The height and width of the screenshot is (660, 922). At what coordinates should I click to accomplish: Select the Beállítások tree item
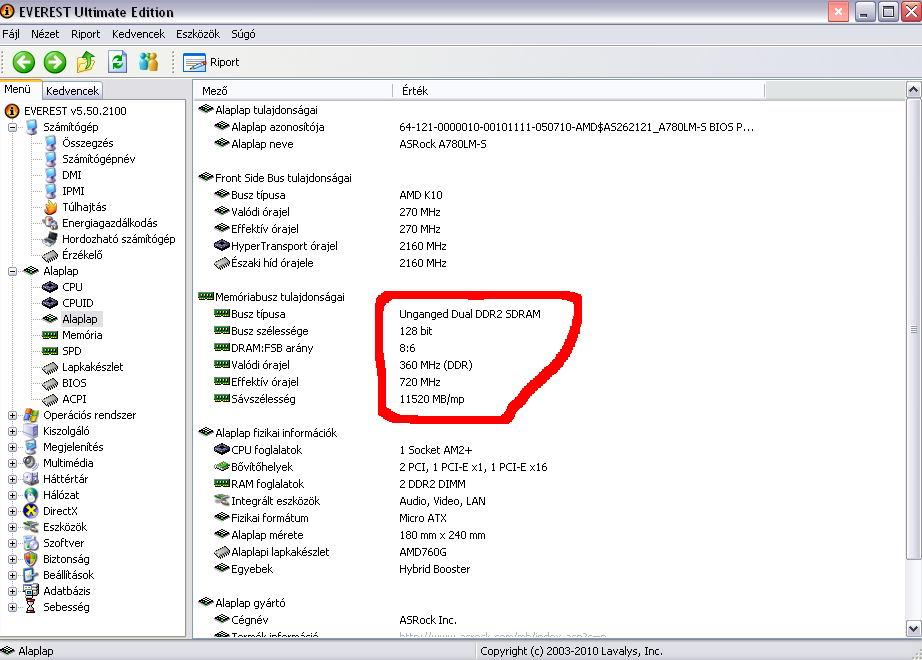(68, 575)
